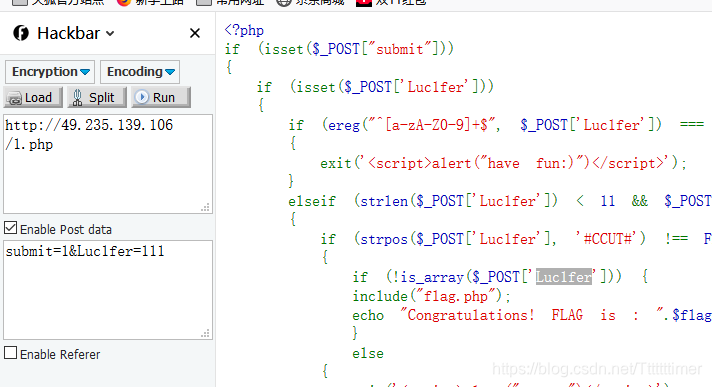The image size is (712, 387).
Task: Open the Encoding dropdown menu
Action: (140, 72)
